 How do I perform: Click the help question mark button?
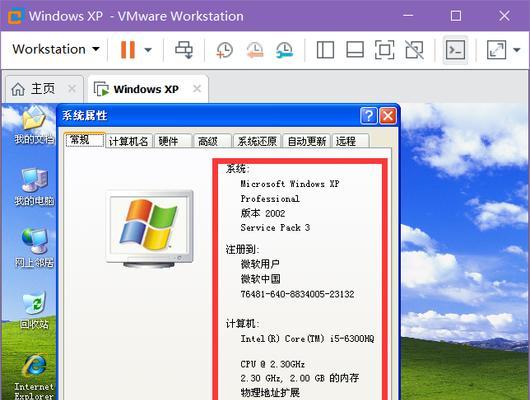368,116
